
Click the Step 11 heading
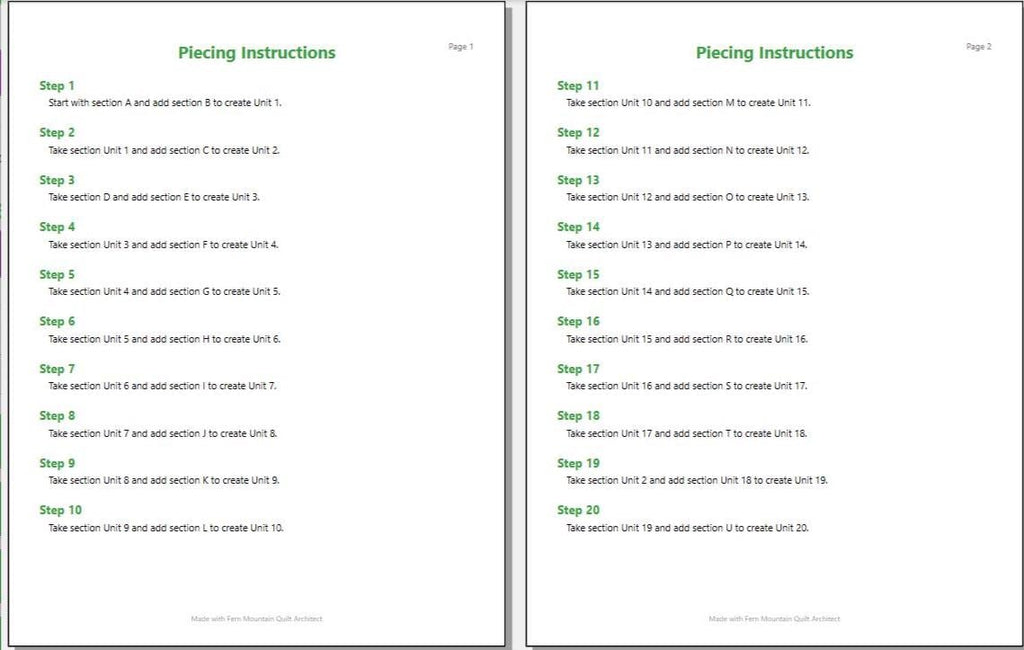pyautogui.click(x=578, y=86)
